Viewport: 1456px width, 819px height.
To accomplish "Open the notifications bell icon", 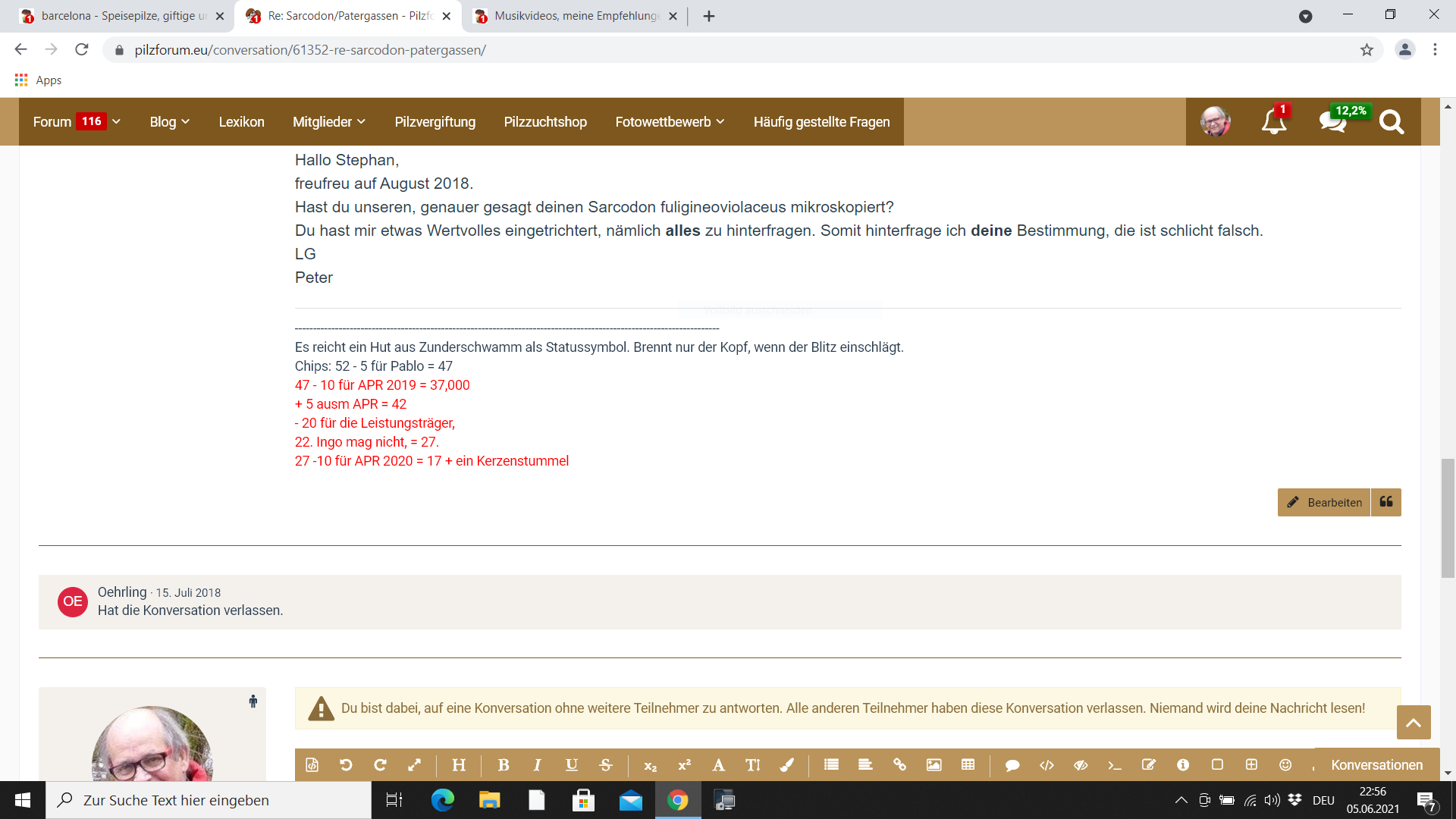I will tap(1274, 121).
